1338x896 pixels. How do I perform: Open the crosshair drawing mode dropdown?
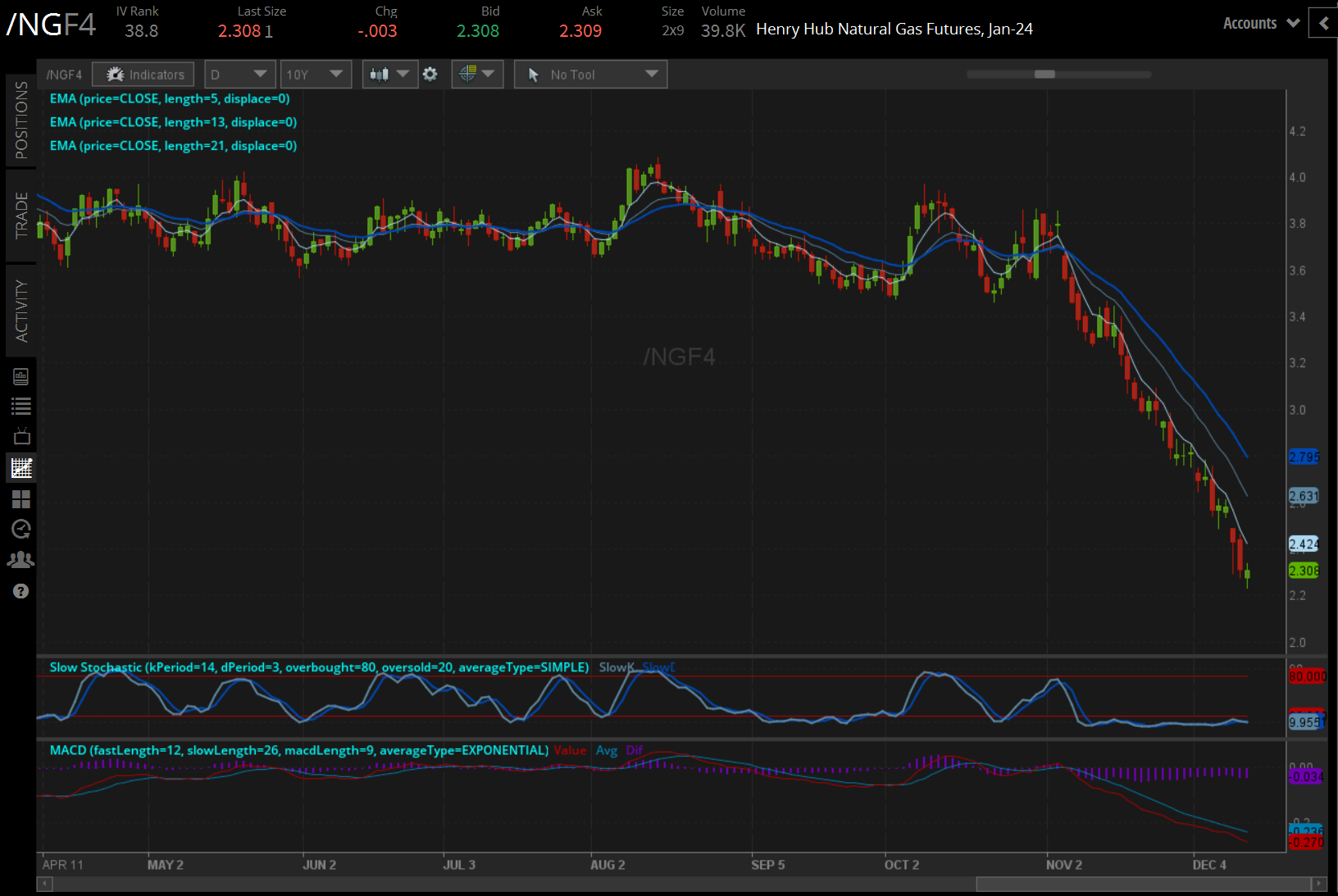click(477, 75)
